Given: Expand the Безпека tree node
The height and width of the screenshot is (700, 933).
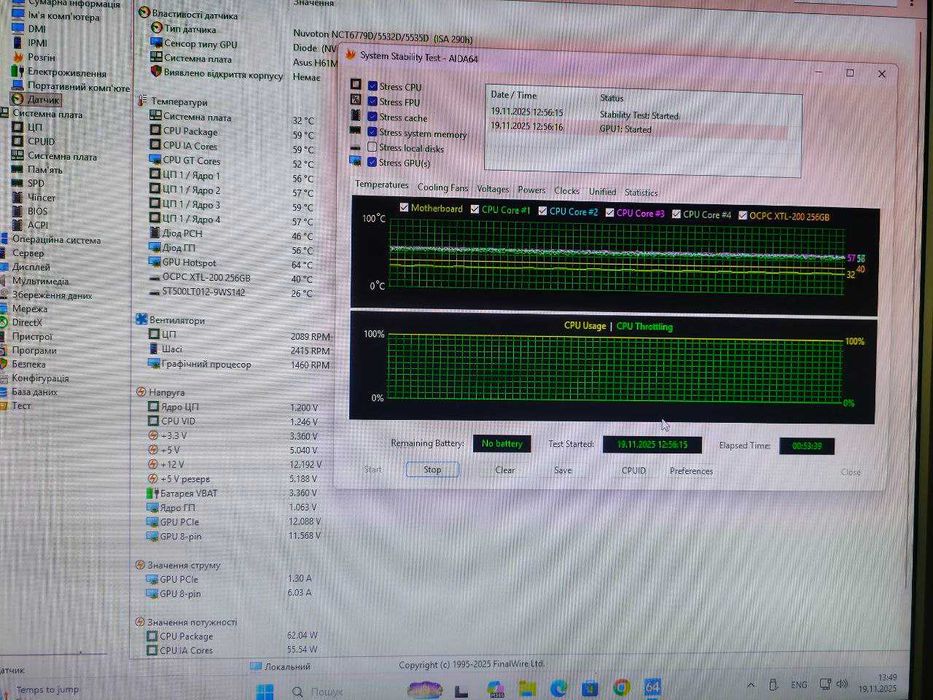Looking at the screenshot, I should click(4, 364).
